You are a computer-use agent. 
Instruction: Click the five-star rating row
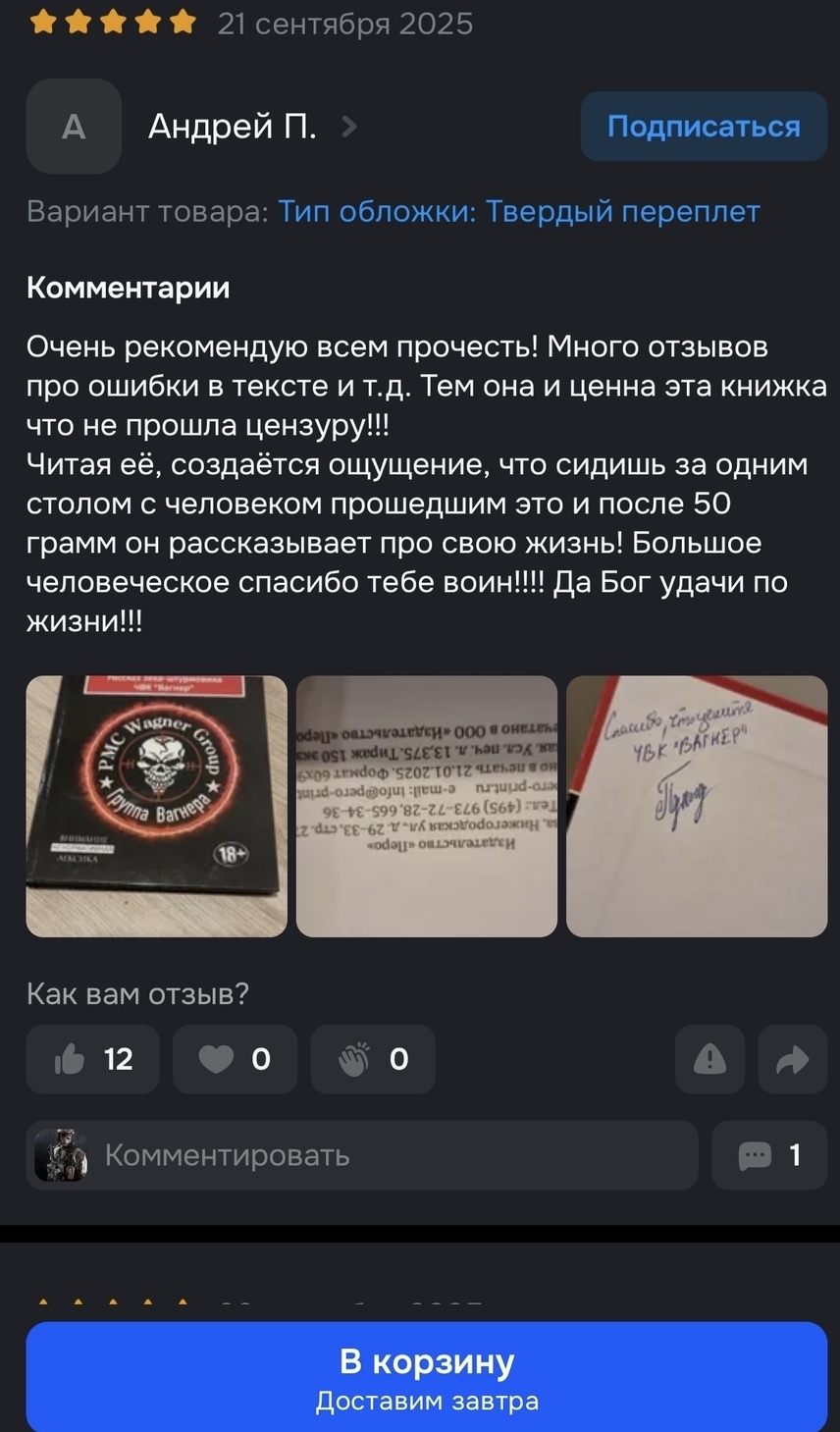tap(113, 22)
